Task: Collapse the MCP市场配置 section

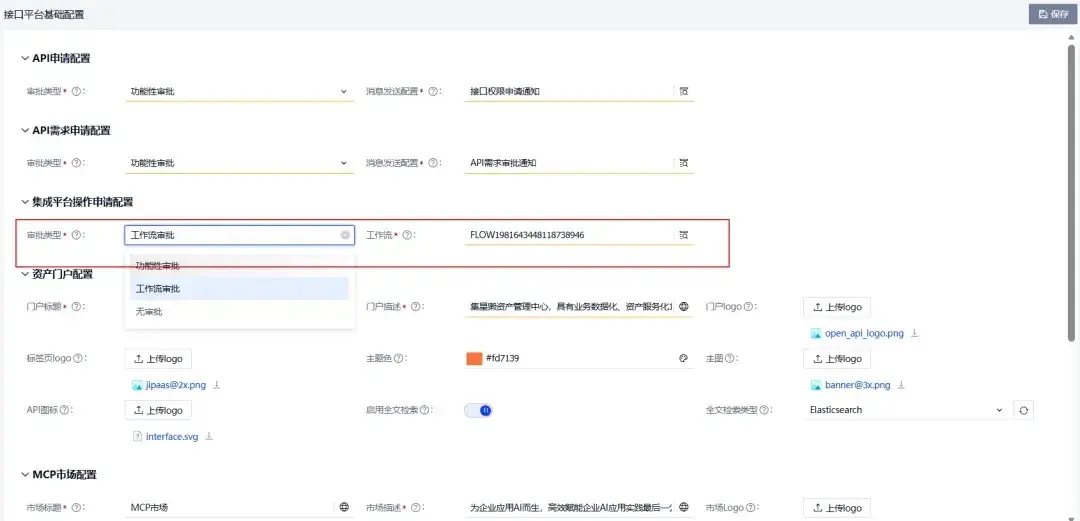Action: pos(25,475)
